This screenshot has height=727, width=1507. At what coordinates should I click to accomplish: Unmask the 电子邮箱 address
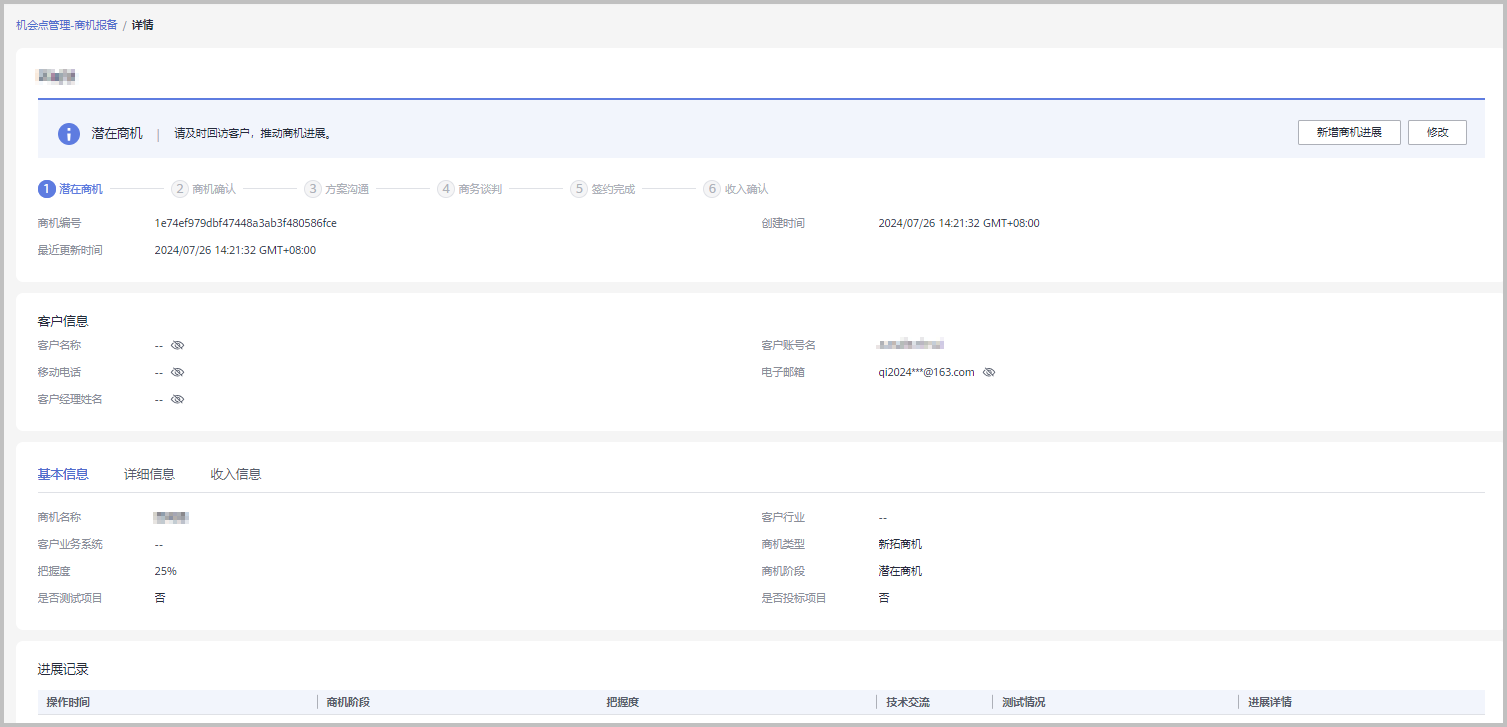coord(989,372)
